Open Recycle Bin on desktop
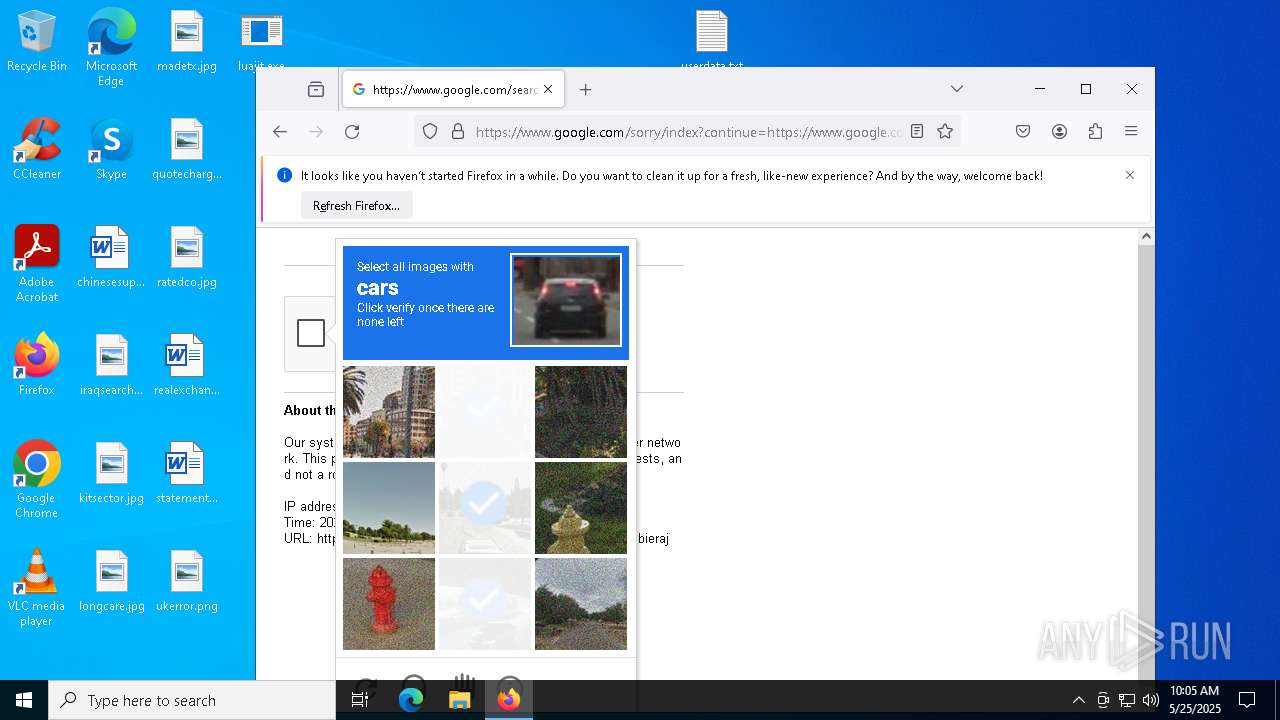This screenshot has width=1280, height=720. point(37,42)
